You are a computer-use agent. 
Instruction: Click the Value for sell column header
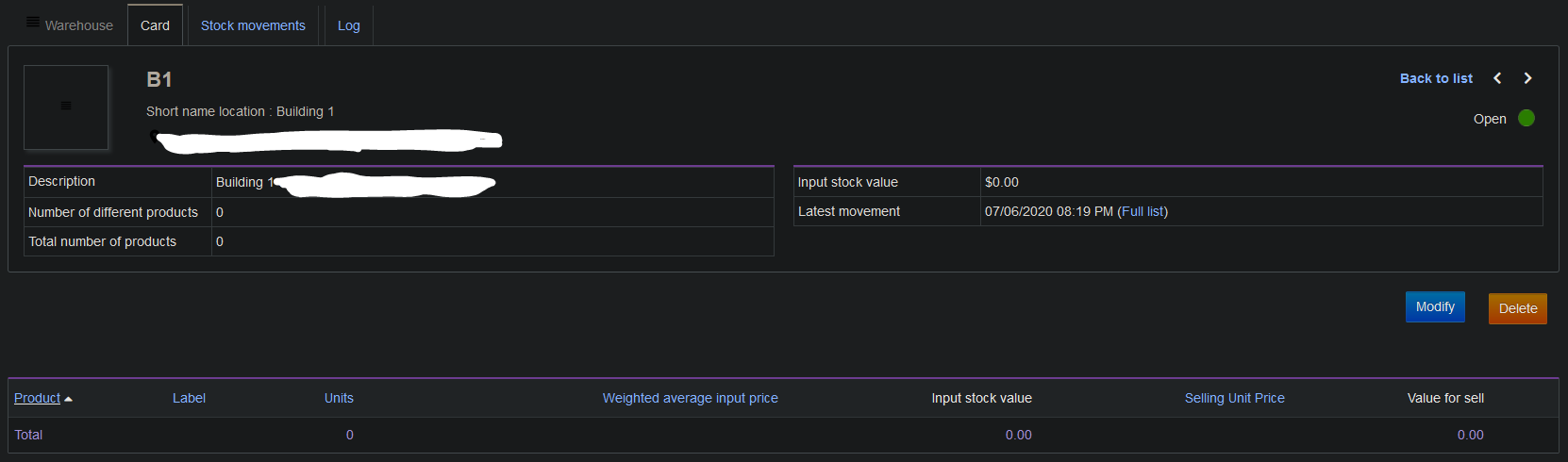(x=1445, y=398)
